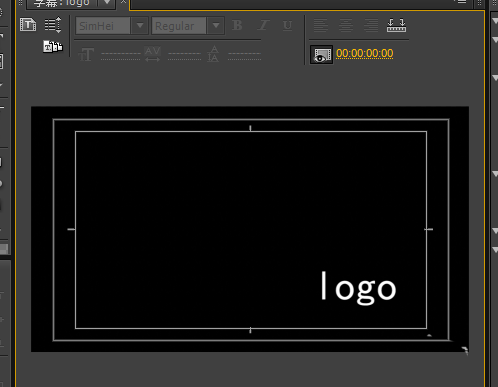Align text left
This screenshot has width=498, height=387.
pyautogui.click(x=320, y=25)
